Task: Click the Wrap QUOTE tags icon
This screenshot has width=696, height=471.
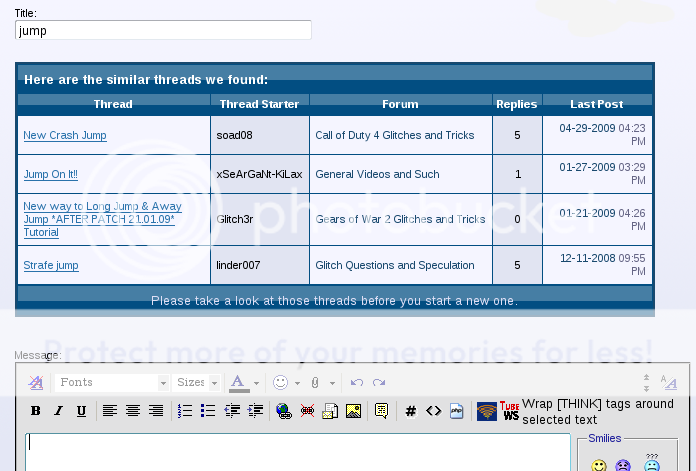Action: 381,411
